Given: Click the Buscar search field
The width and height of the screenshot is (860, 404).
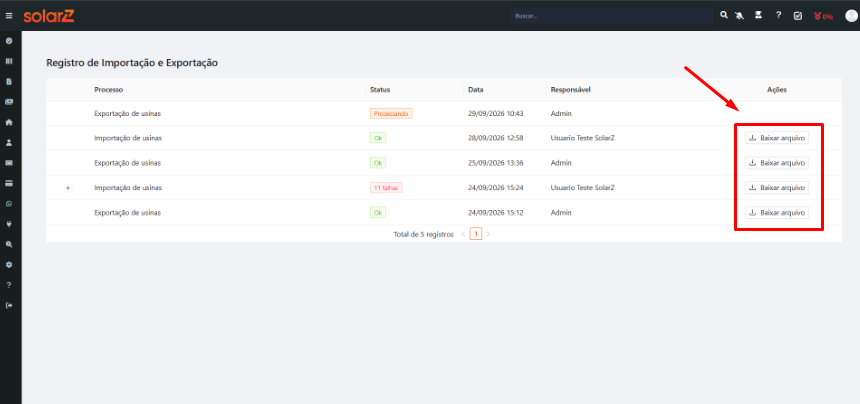Looking at the screenshot, I should pyautogui.click(x=612, y=16).
